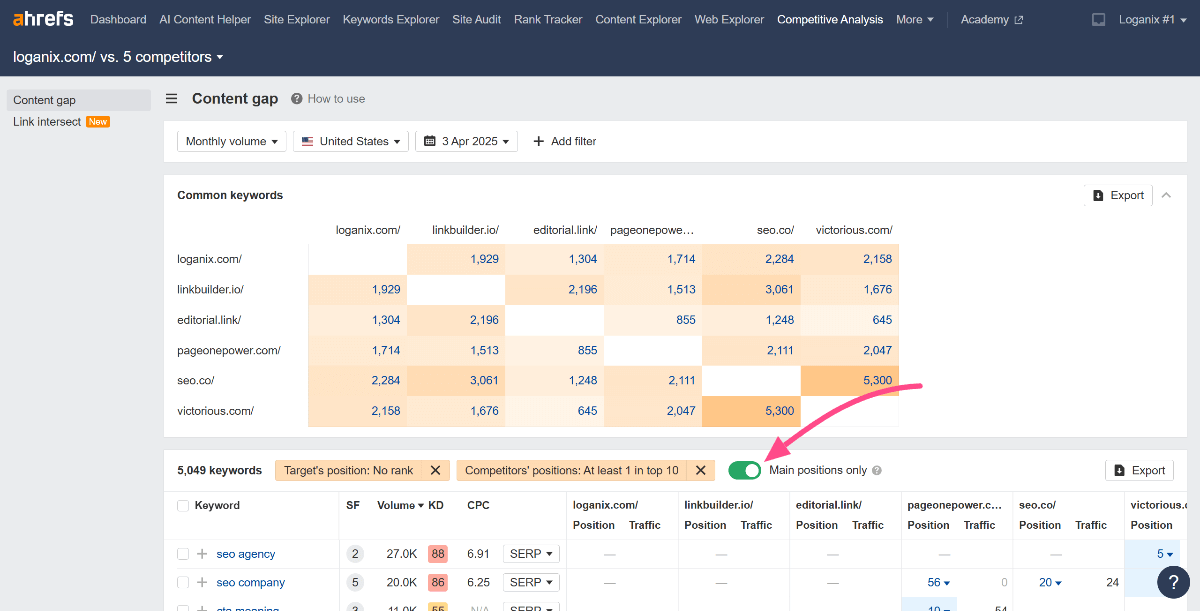Expand position 20 dropdown for seo.co
1200x611 pixels.
click(1050, 582)
